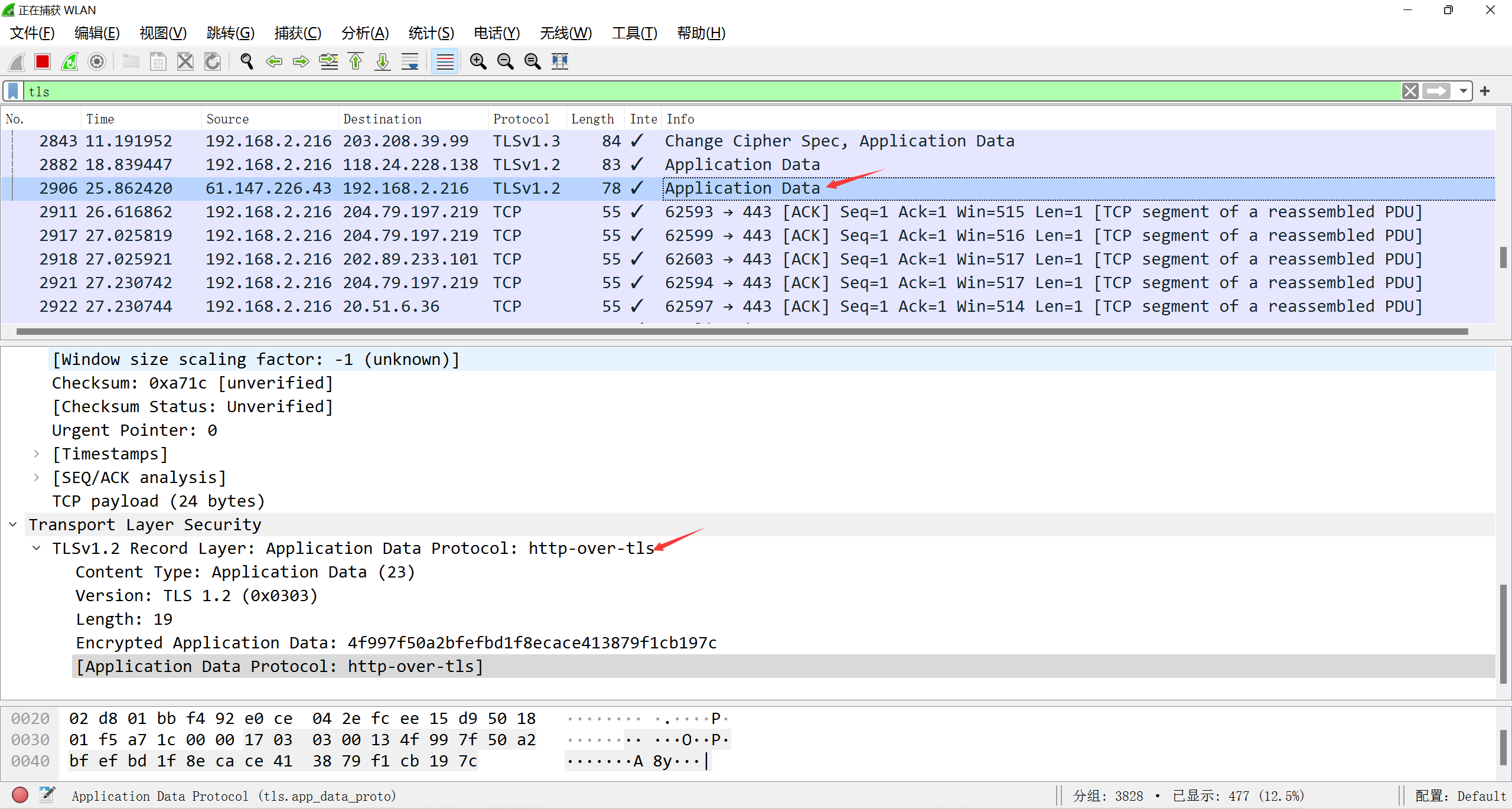Jump to the first packet
This screenshot has width=1512, height=809.
[356, 61]
